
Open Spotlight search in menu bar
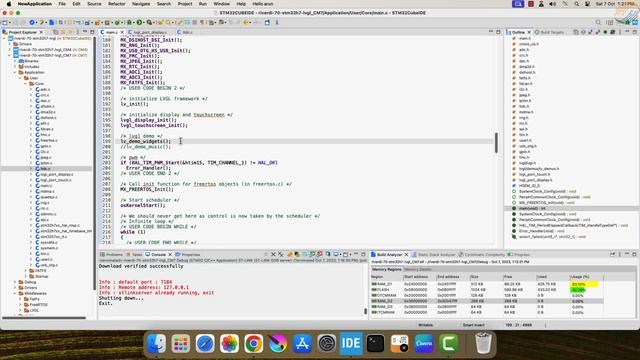tap(576, 4)
